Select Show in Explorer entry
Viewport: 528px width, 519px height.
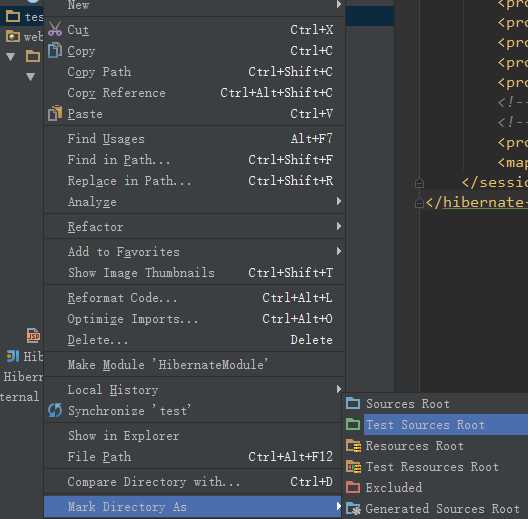tap(194, 435)
